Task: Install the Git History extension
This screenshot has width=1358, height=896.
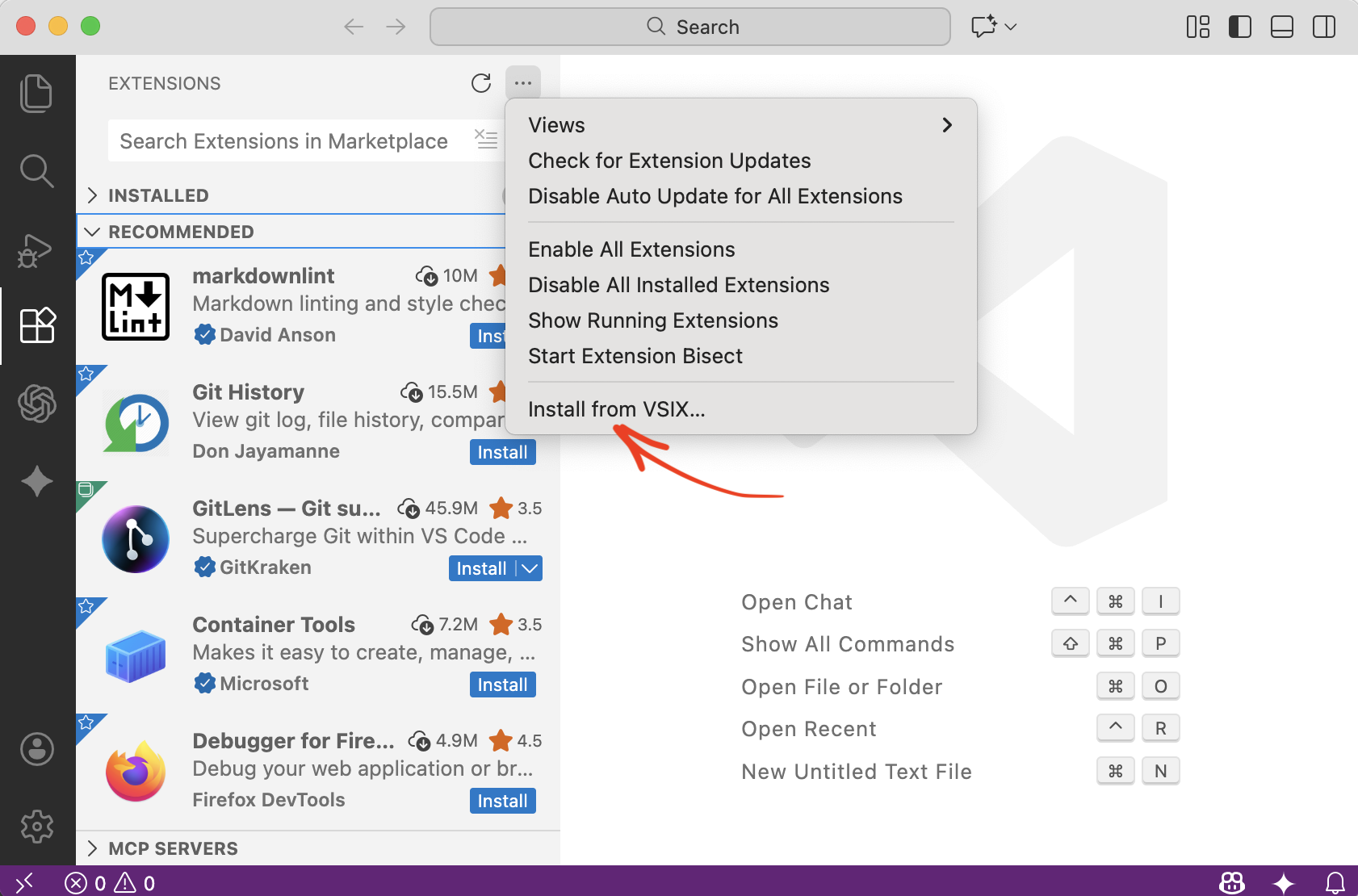Action: (502, 452)
